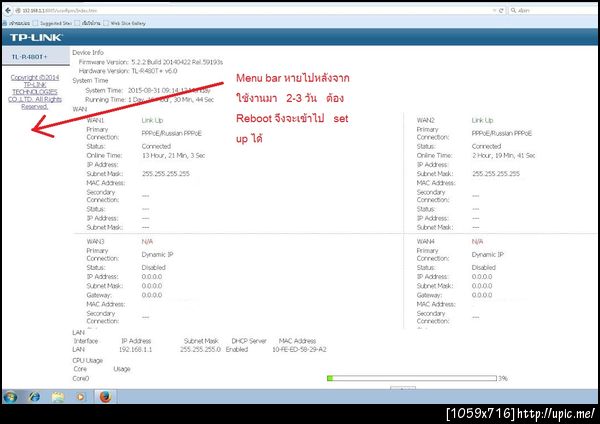This screenshot has width=600, height=424.
Task: Click the 3% CPU usage value
Action: coord(503,378)
